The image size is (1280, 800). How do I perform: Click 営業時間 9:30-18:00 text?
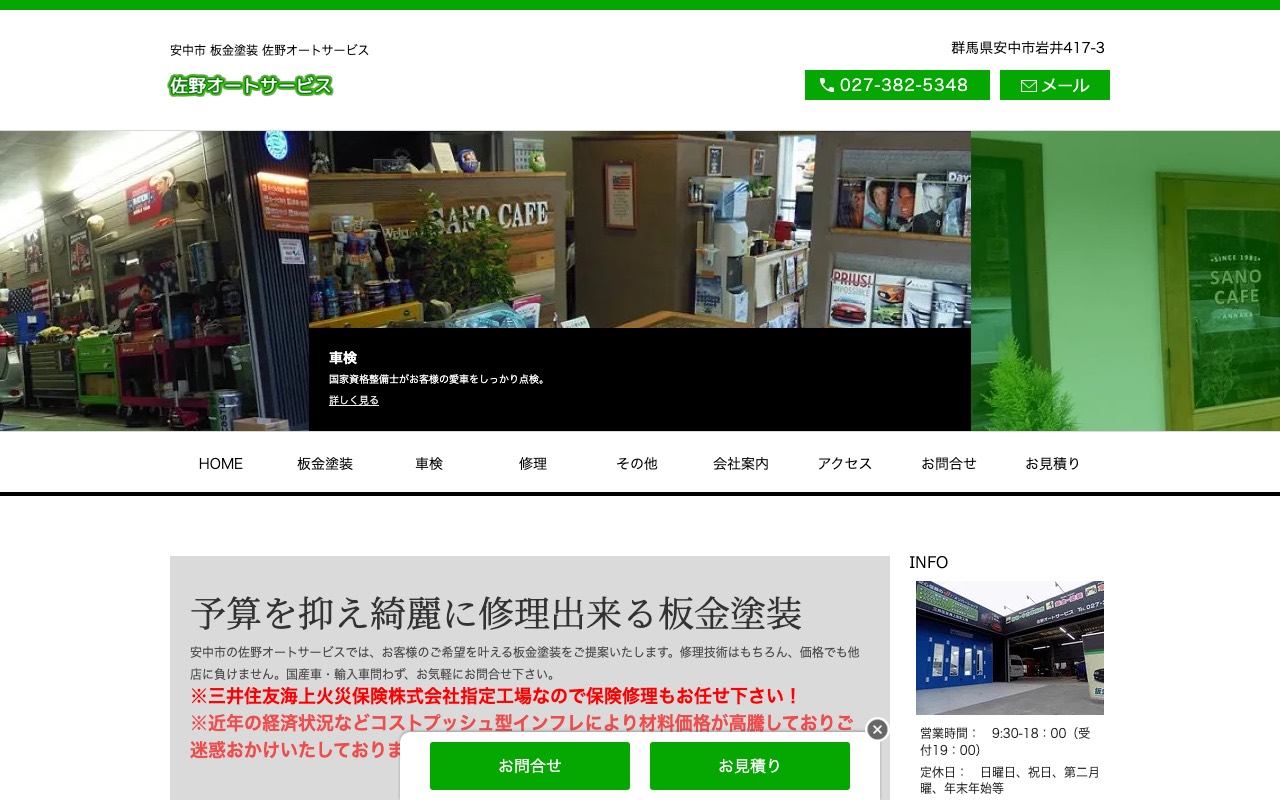click(x=1005, y=742)
